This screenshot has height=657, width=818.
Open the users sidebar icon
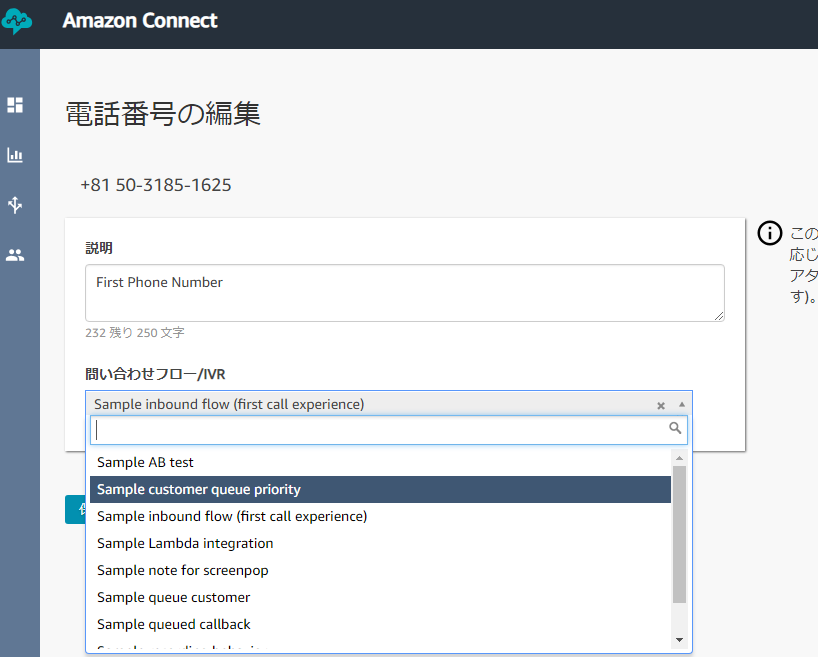pos(15,255)
